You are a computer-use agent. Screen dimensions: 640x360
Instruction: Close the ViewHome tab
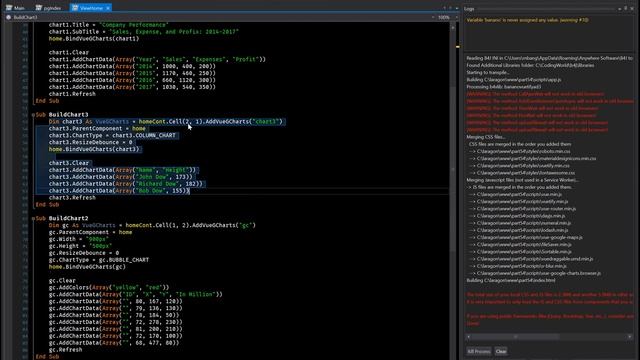click(108, 8)
